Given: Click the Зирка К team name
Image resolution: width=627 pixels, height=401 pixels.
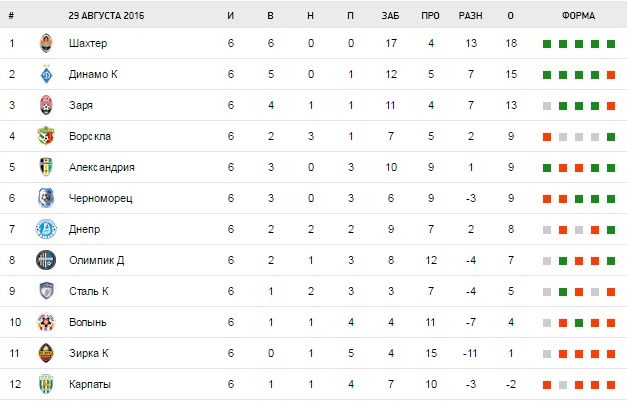Looking at the screenshot, I should point(90,353).
